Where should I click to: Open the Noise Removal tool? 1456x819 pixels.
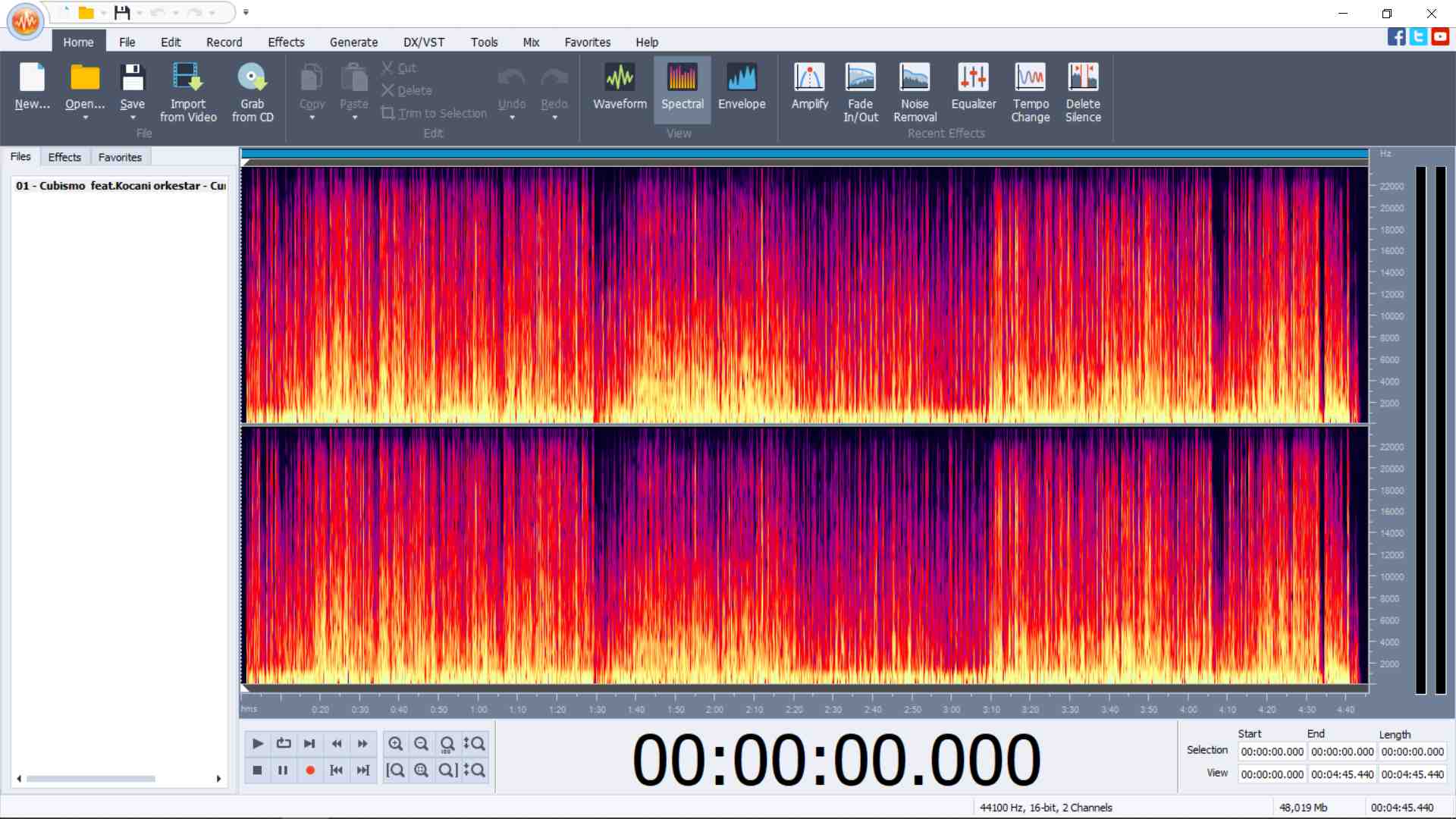pyautogui.click(x=915, y=91)
